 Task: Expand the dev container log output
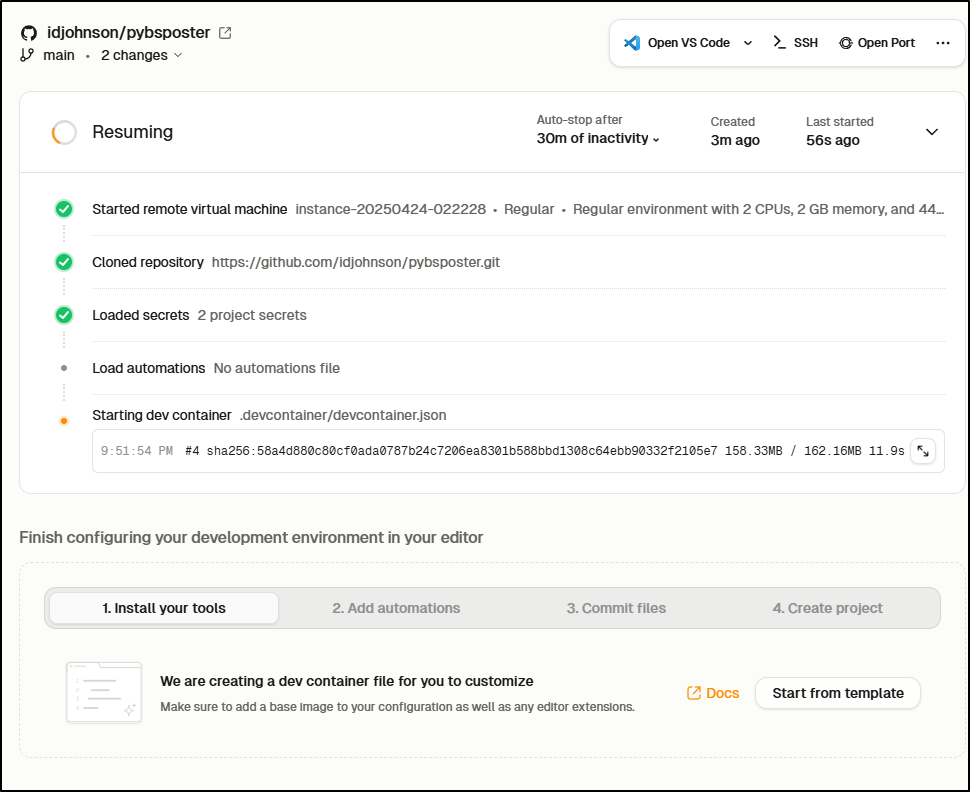tap(923, 451)
